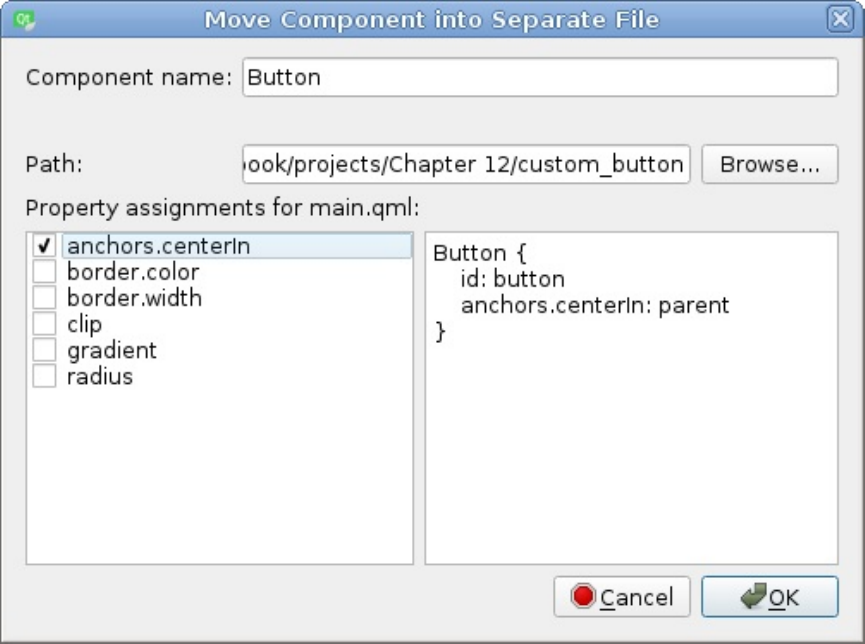Click the Path input field
Image resolution: width=865 pixels, height=644 pixels.
coord(465,164)
